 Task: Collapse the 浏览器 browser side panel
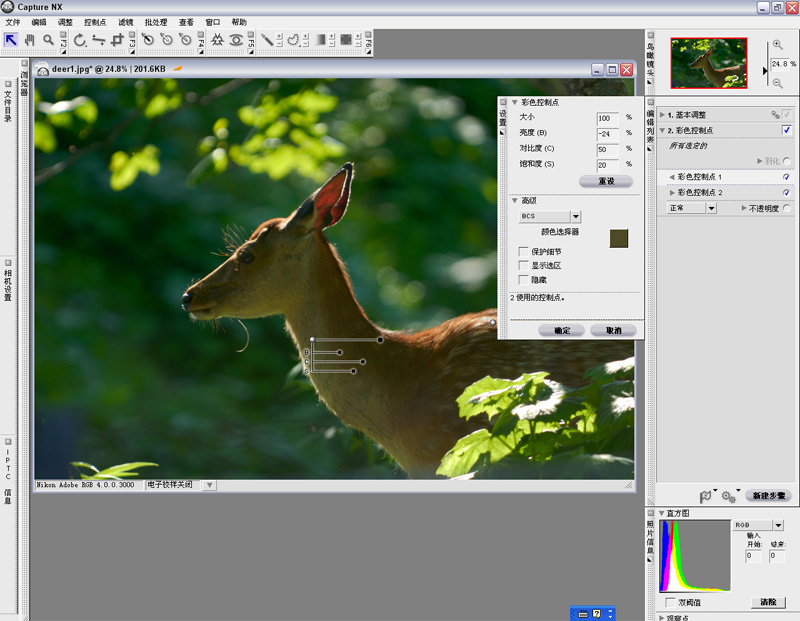click(x=24, y=63)
